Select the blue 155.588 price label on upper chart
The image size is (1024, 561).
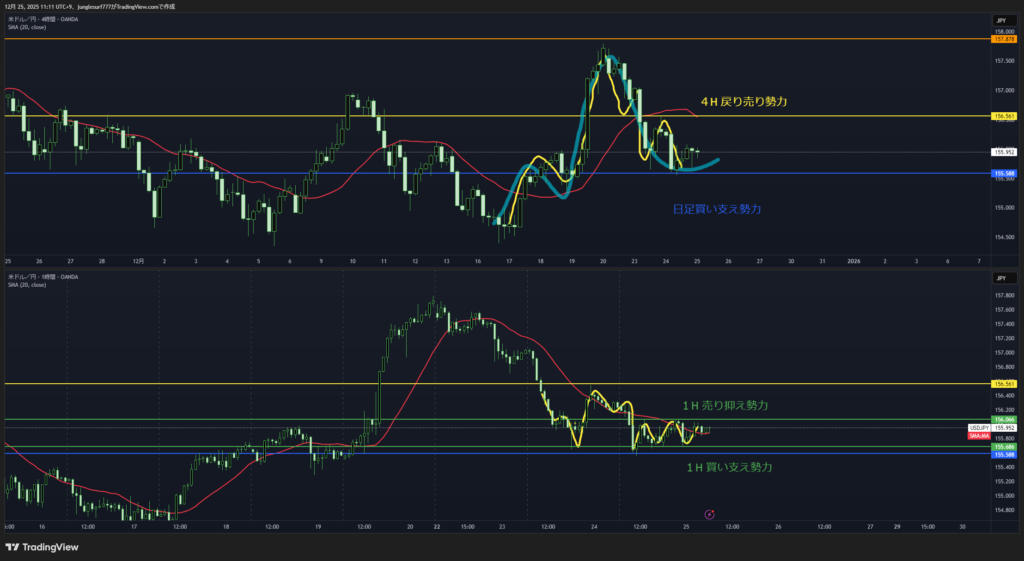click(x=1003, y=173)
